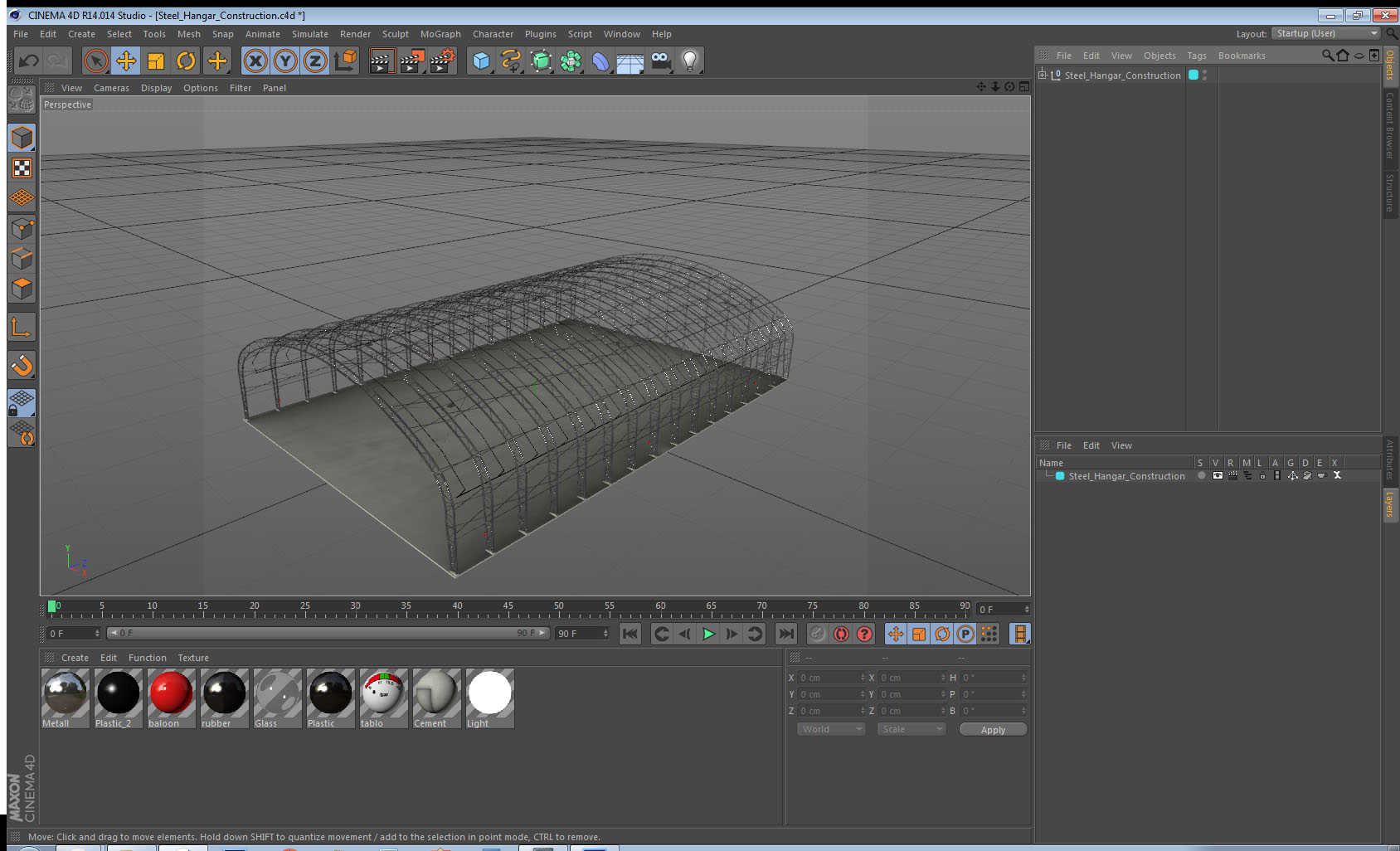Select the Metall material thumbnail
Image resolution: width=1400 pixels, height=851 pixels.
coord(66,698)
